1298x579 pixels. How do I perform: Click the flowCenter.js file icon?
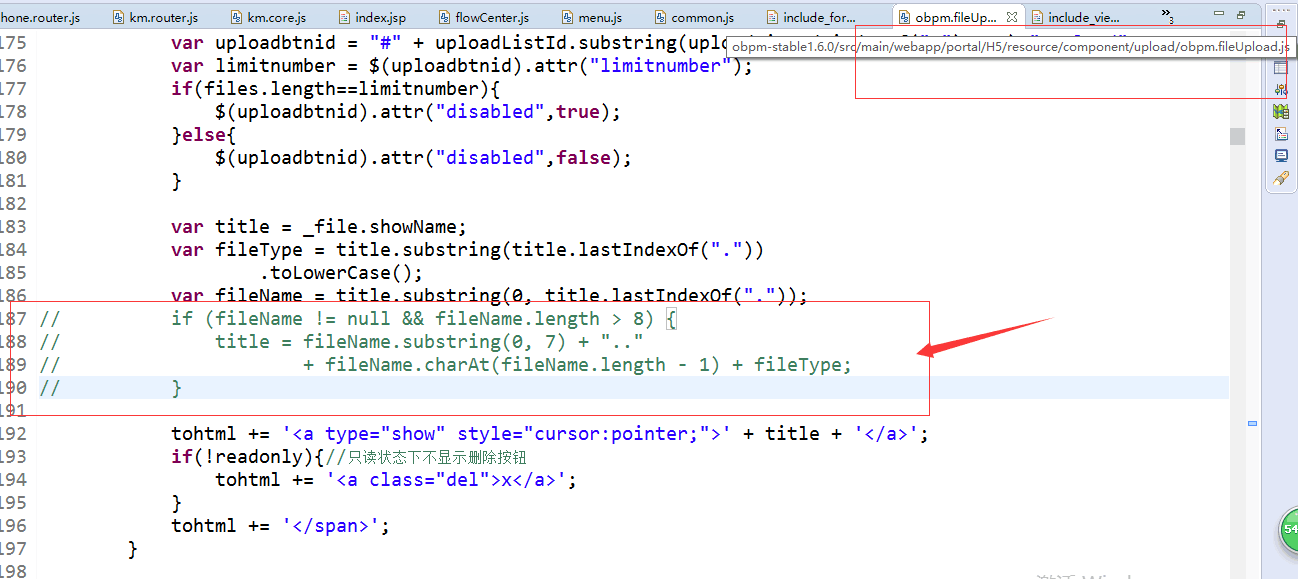445,17
